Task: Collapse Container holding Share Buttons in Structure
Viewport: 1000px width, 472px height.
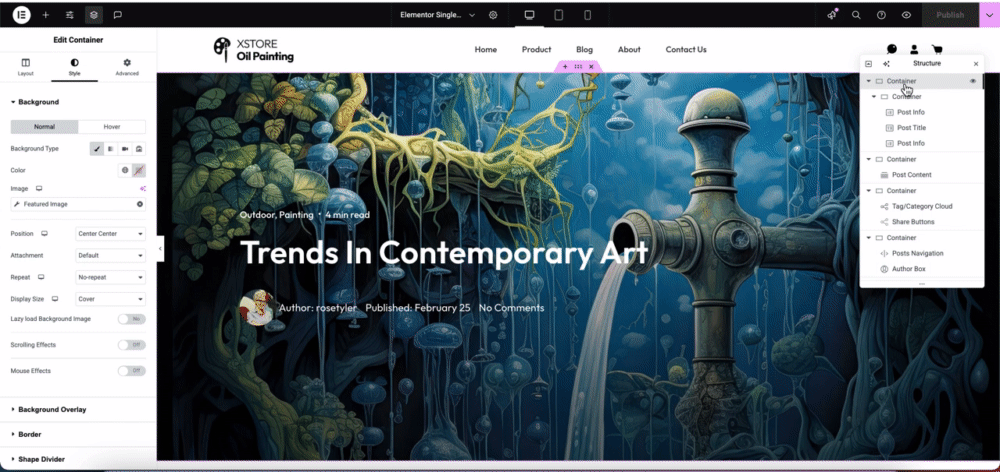Action: 869,191
